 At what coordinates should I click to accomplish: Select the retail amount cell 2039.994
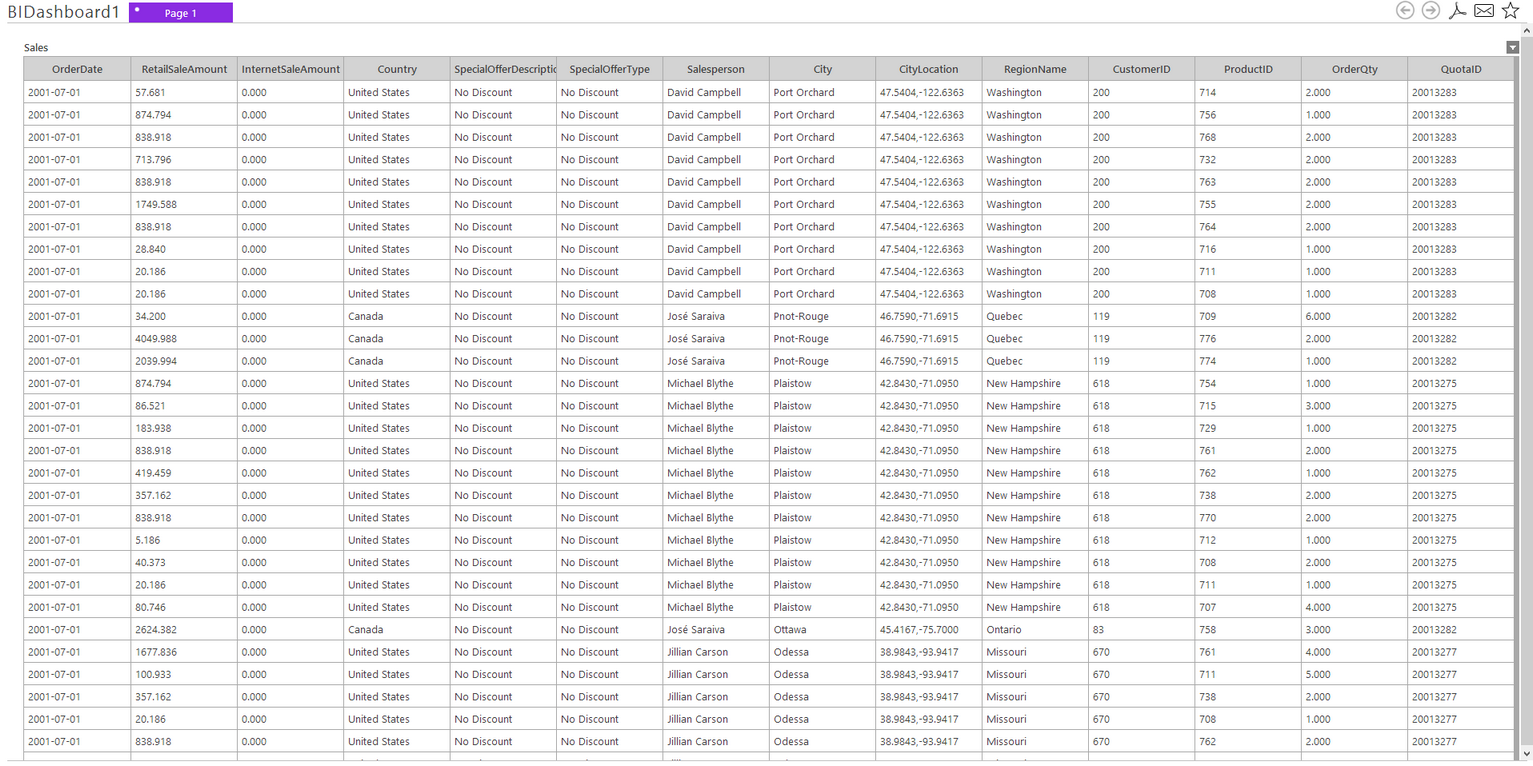tap(184, 361)
